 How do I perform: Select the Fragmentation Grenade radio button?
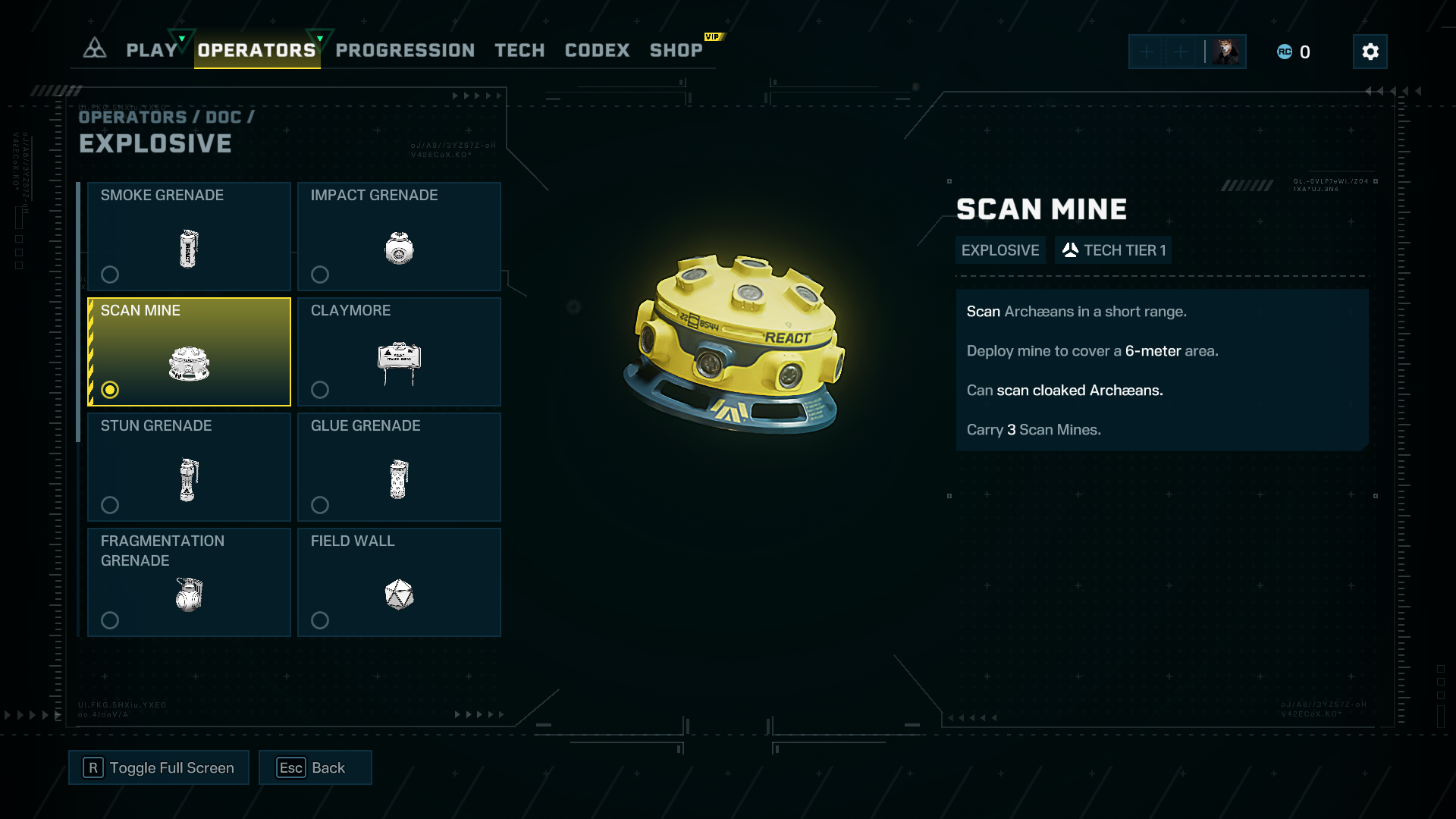point(110,620)
